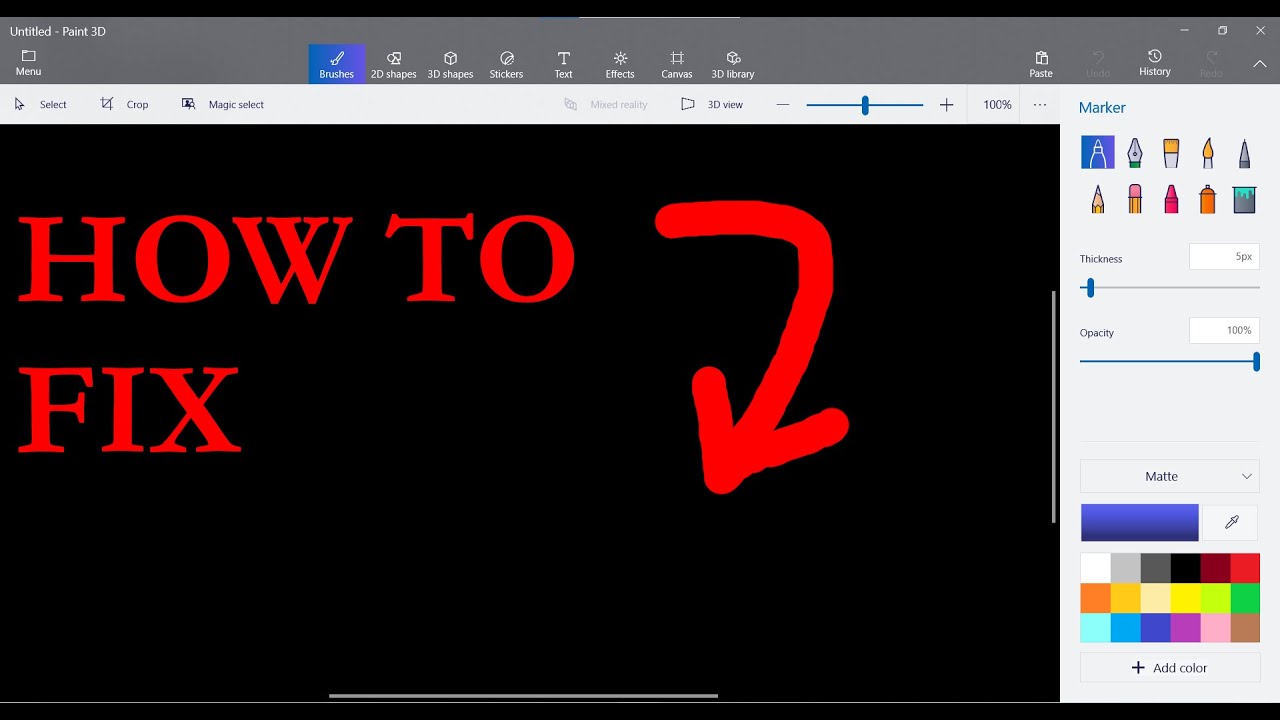Pick the dark red color swatch
The image size is (1280, 720).
pos(1215,568)
